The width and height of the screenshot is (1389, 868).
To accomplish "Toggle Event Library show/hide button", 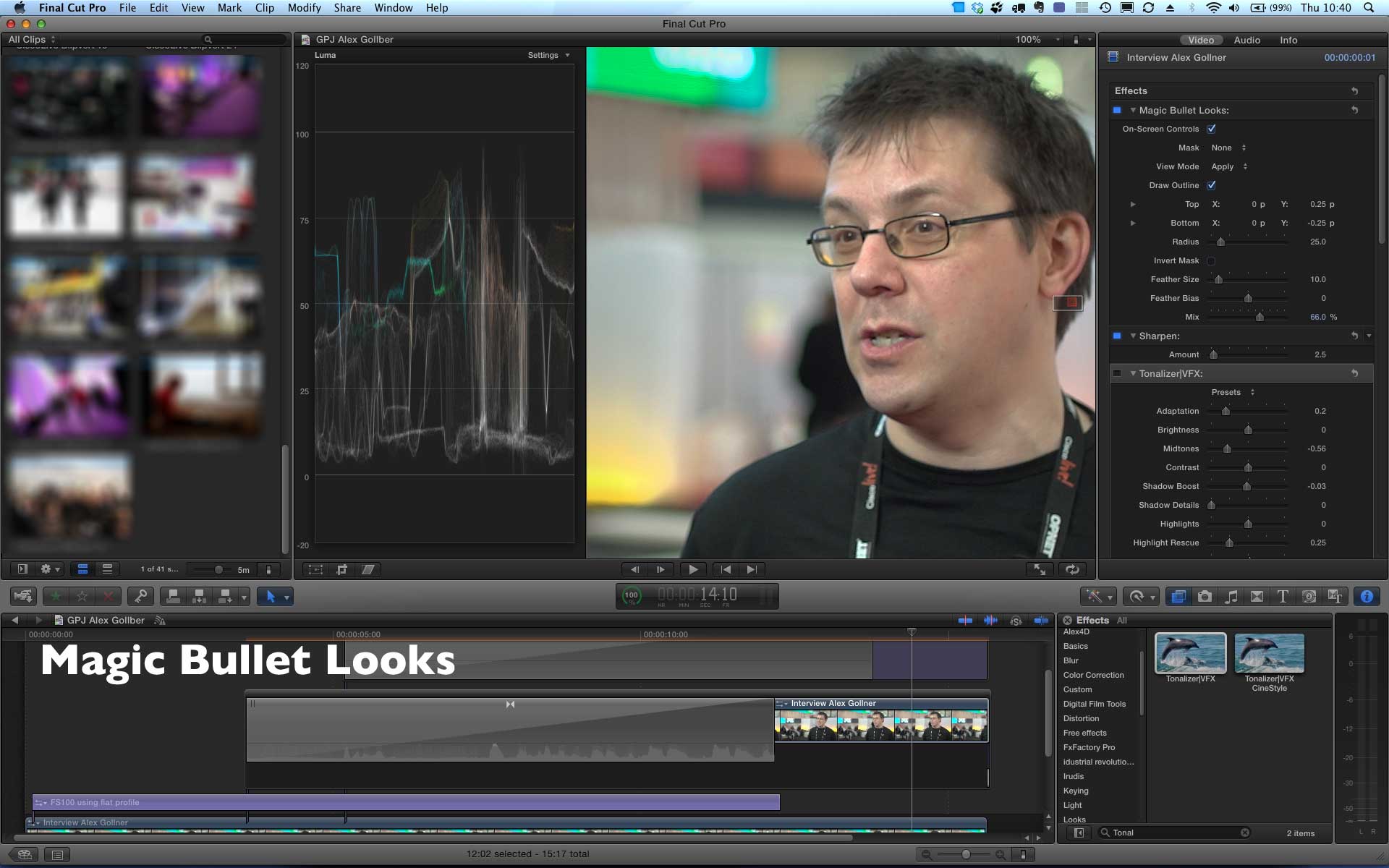I will pyautogui.click(x=22, y=569).
